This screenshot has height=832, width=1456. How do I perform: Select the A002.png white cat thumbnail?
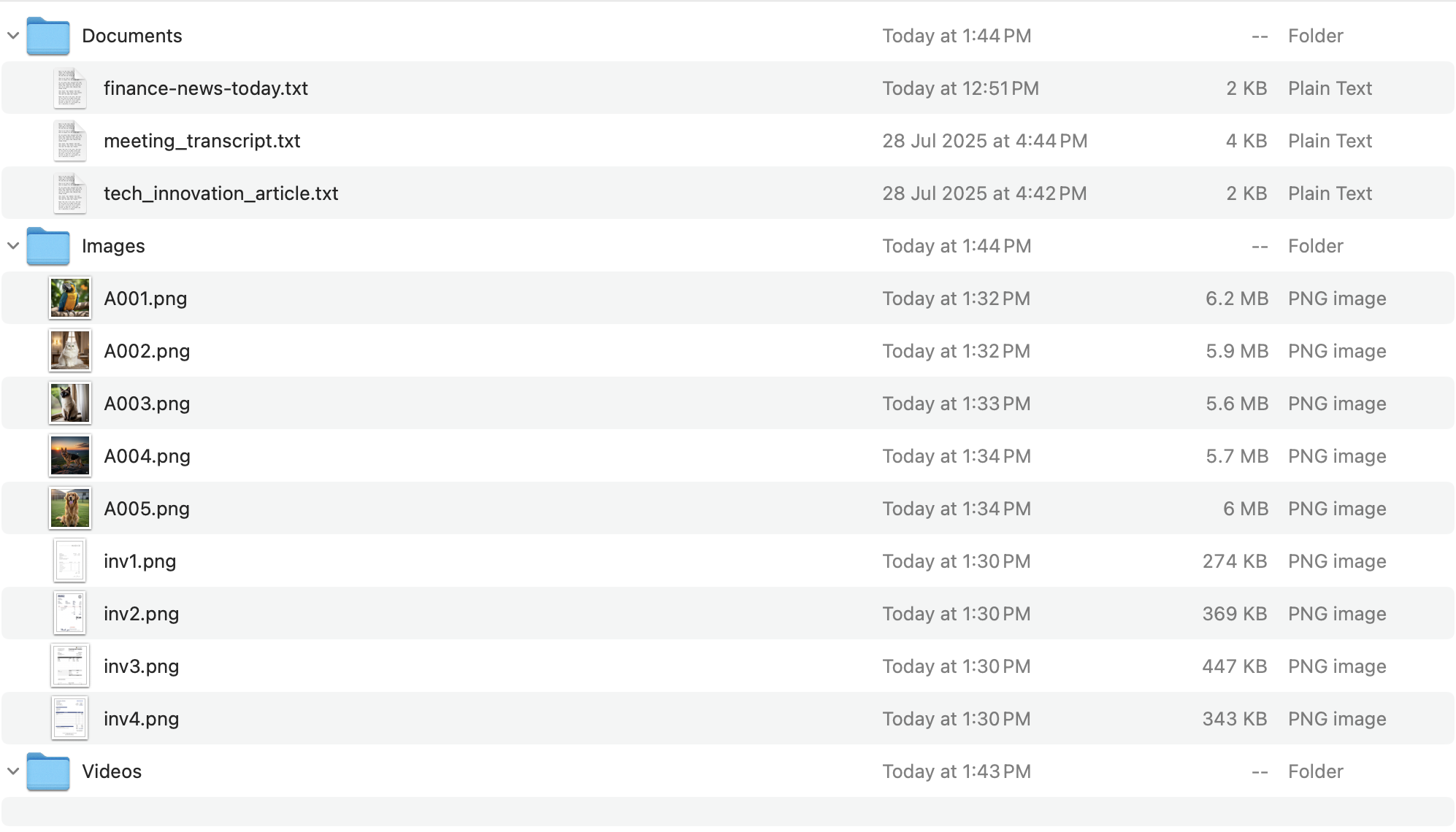click(x=70, y=351)
